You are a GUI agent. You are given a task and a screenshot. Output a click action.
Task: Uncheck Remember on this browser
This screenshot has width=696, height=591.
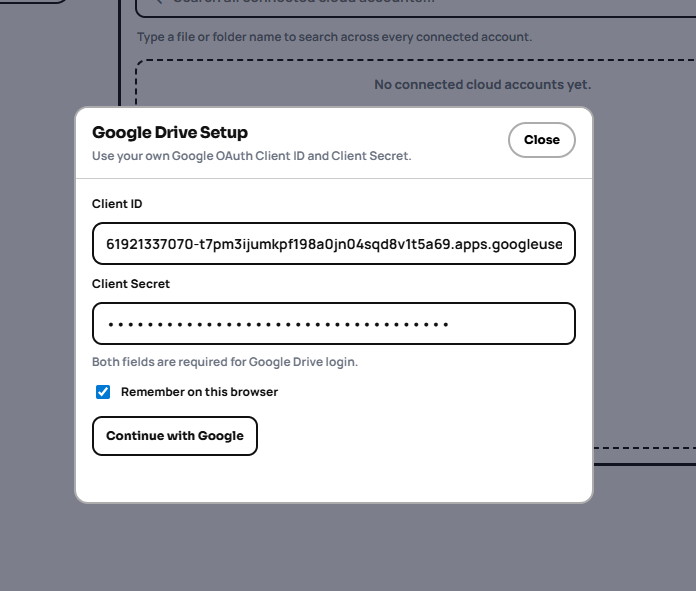[x=103, y=392]
